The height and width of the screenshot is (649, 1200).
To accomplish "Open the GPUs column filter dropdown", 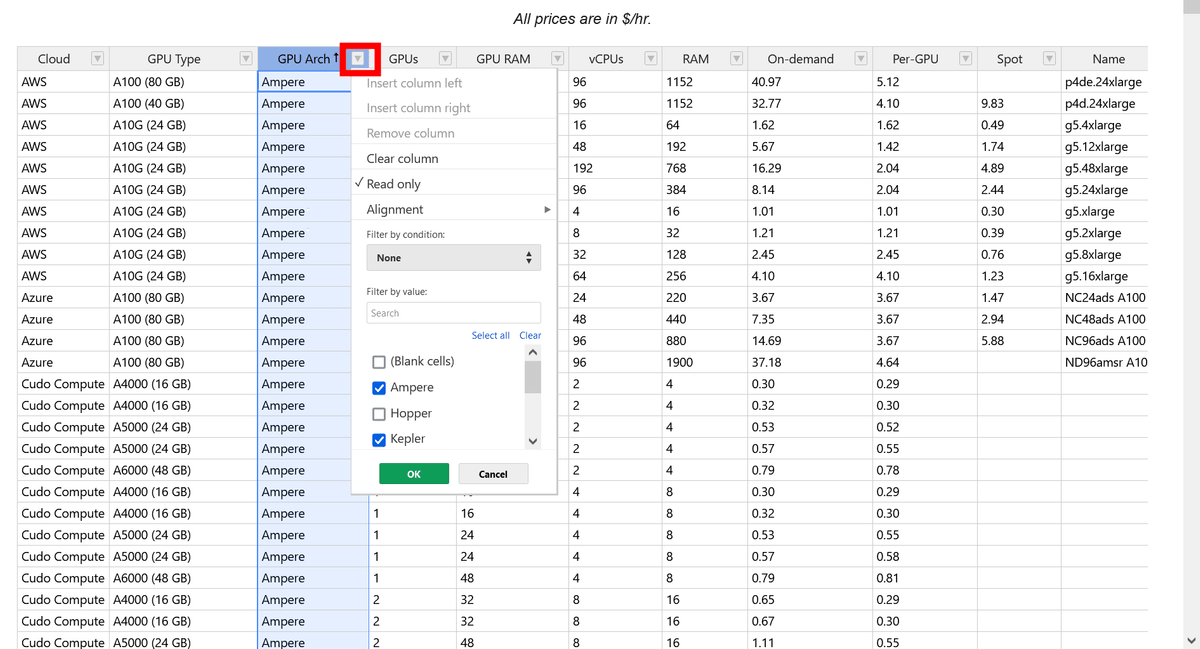I will coord(446,59).
